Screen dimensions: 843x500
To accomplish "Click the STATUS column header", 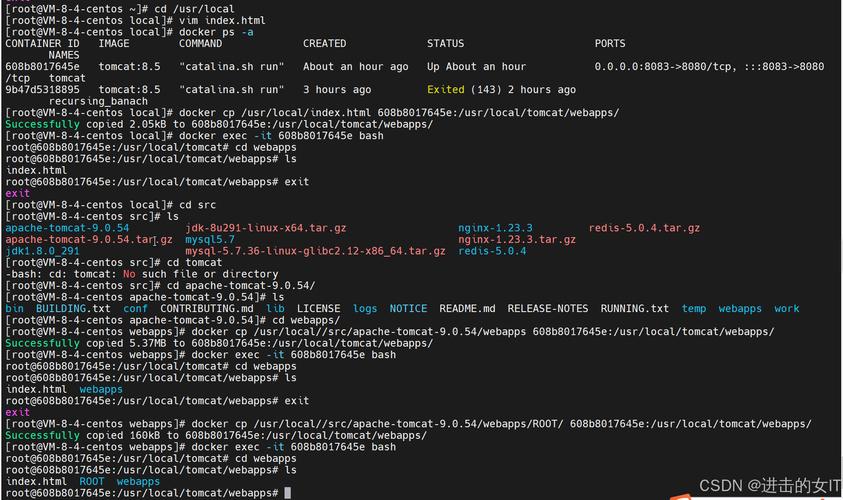I will [x=445, y=44].
